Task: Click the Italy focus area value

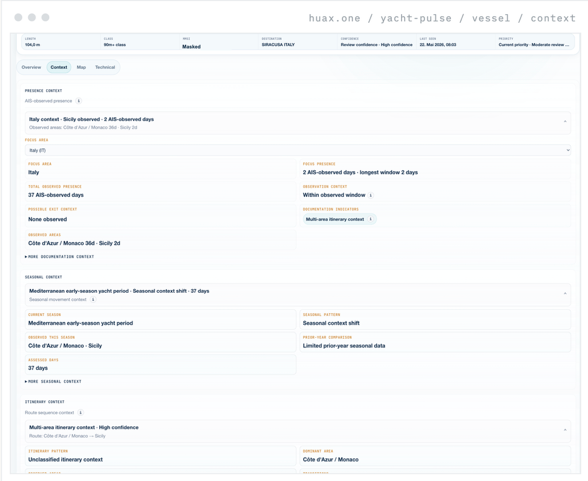Action: 33,172
